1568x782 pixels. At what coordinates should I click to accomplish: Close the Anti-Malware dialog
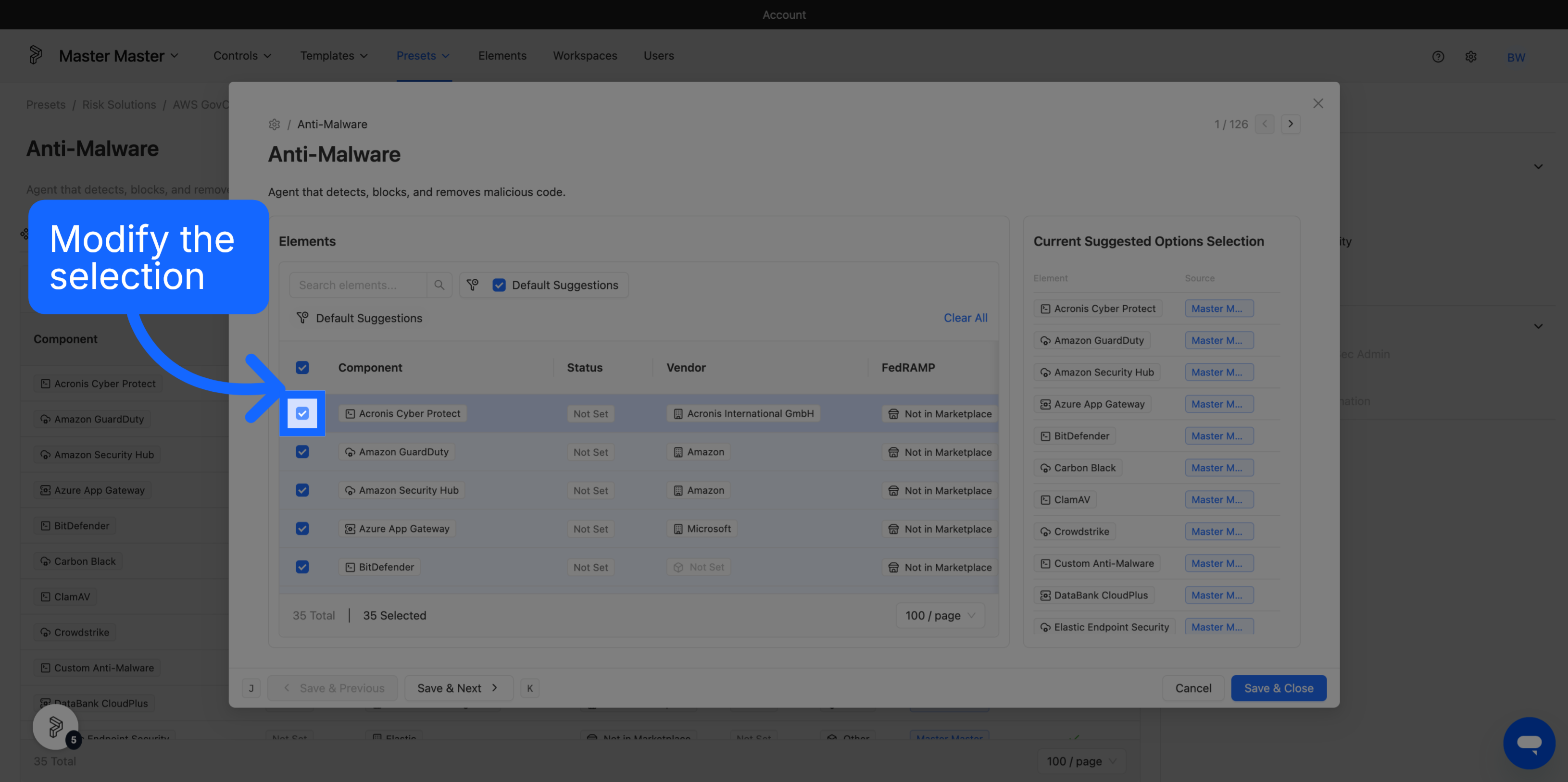(x=1318, y=103)
